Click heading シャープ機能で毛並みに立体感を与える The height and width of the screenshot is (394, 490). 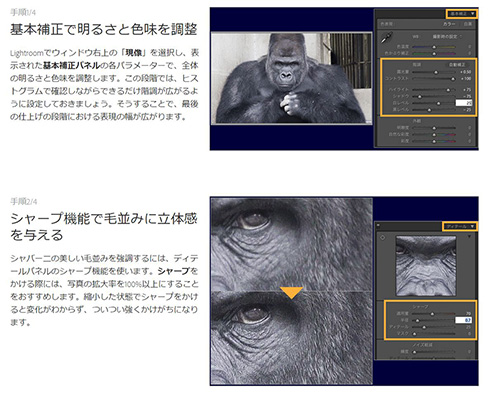pyautogui.click(x=104, y=227)
